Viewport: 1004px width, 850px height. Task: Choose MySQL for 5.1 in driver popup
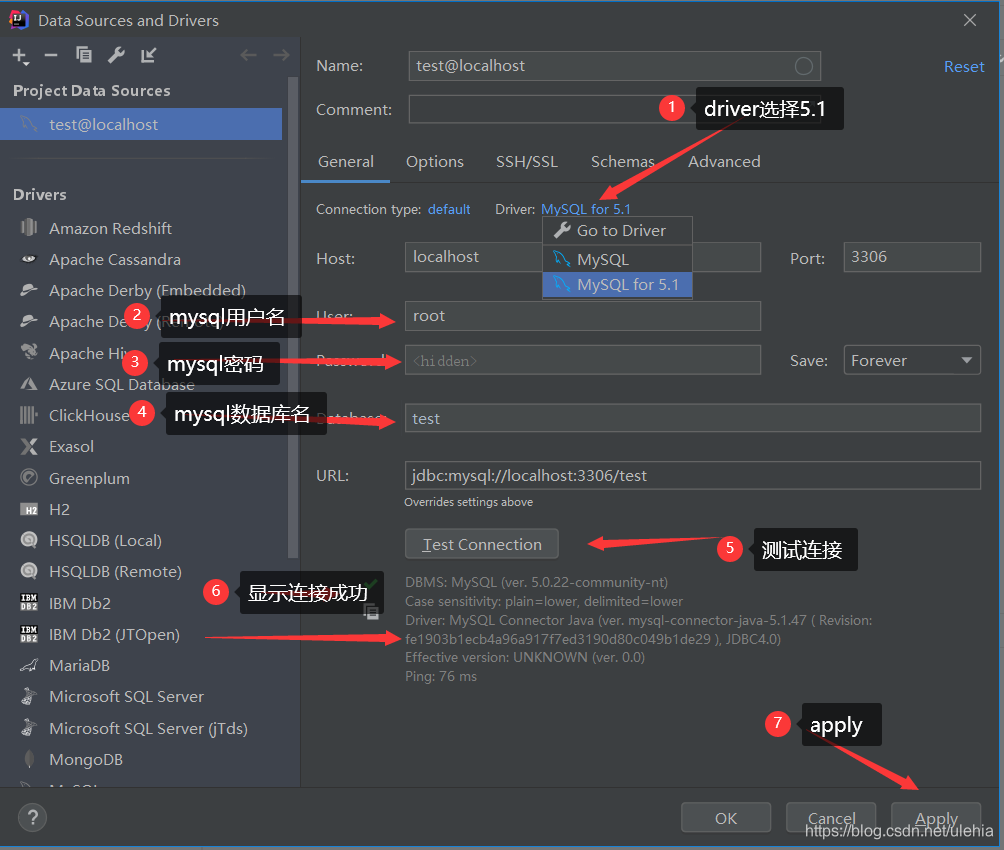pyautogui.click(x=617, y=284)
